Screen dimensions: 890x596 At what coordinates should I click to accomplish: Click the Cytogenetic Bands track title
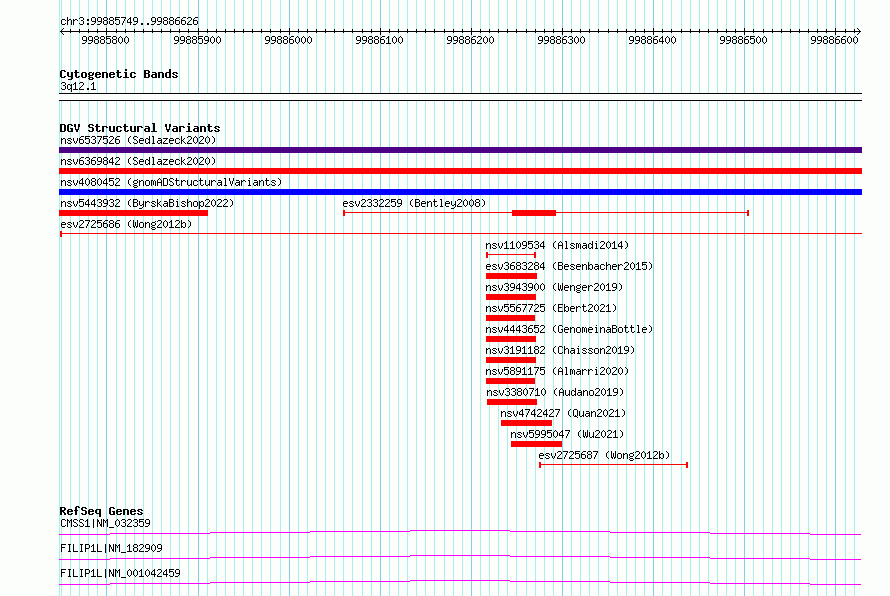point(119,74)
